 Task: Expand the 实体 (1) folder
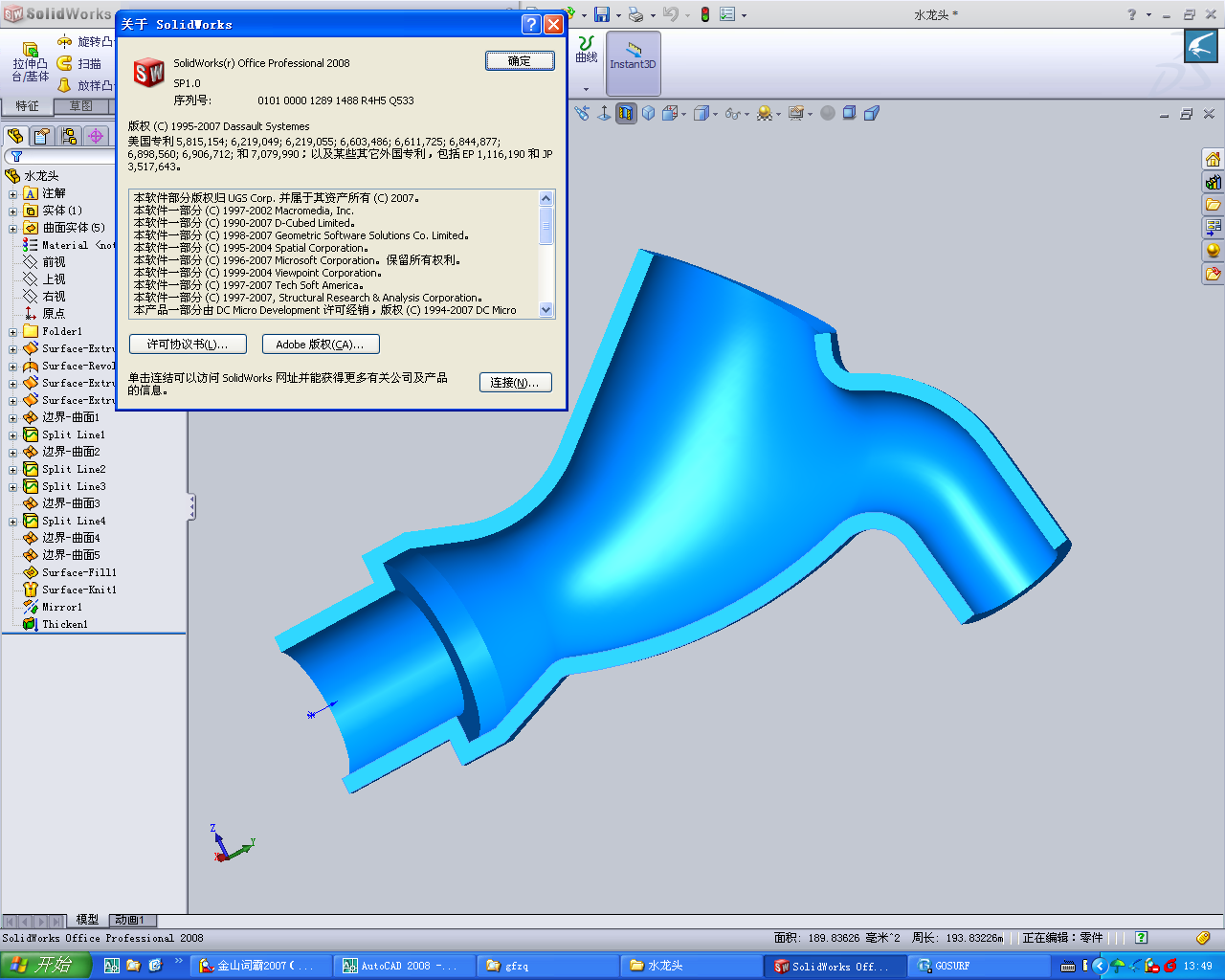click(x=12, y=211)
